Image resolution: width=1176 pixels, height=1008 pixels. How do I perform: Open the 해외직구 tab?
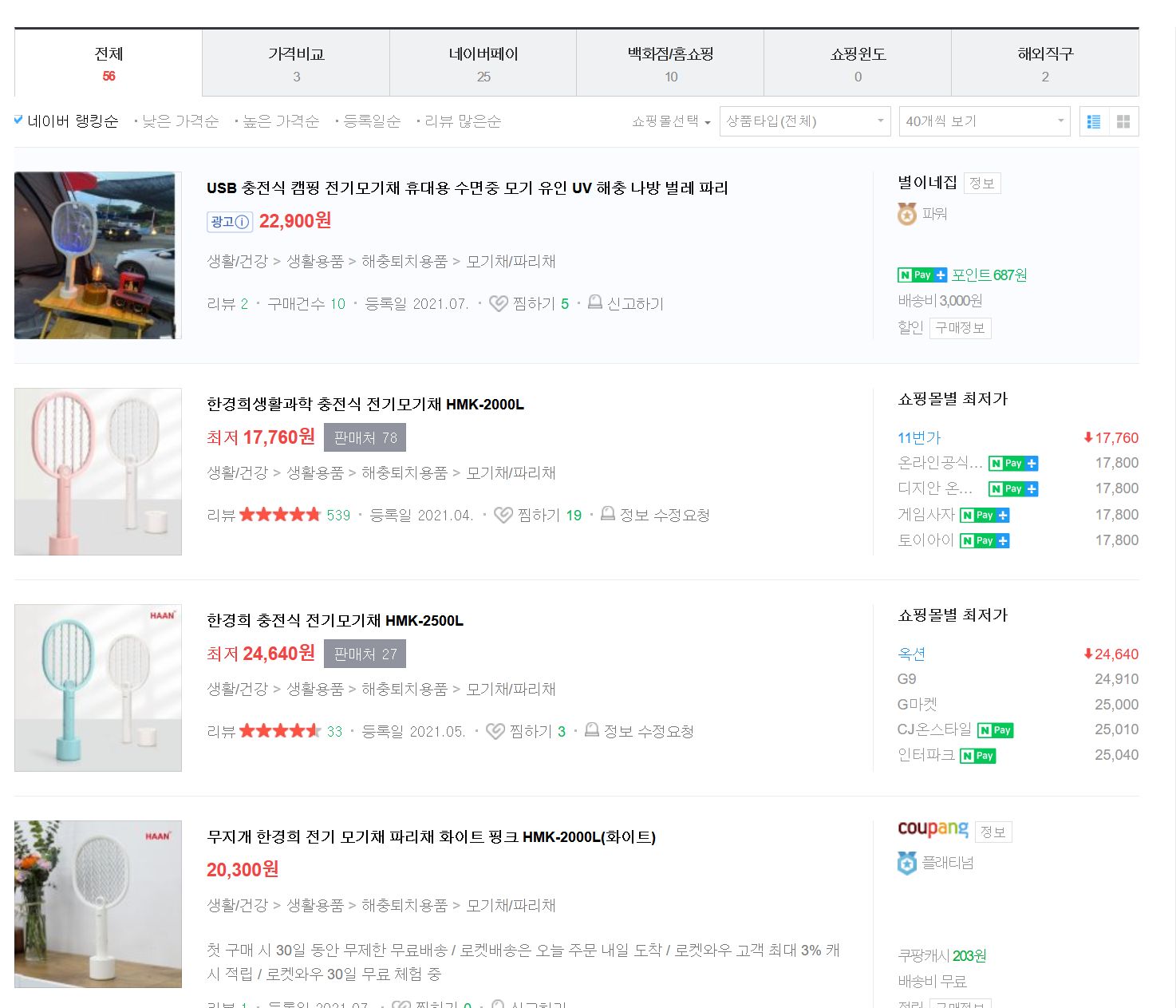1045,63
